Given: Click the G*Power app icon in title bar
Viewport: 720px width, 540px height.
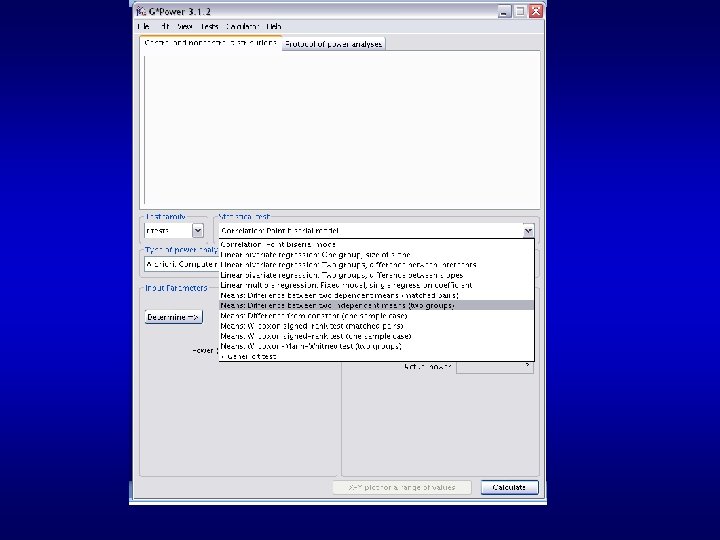Looking at the screenshot, I should click(141, 11).
